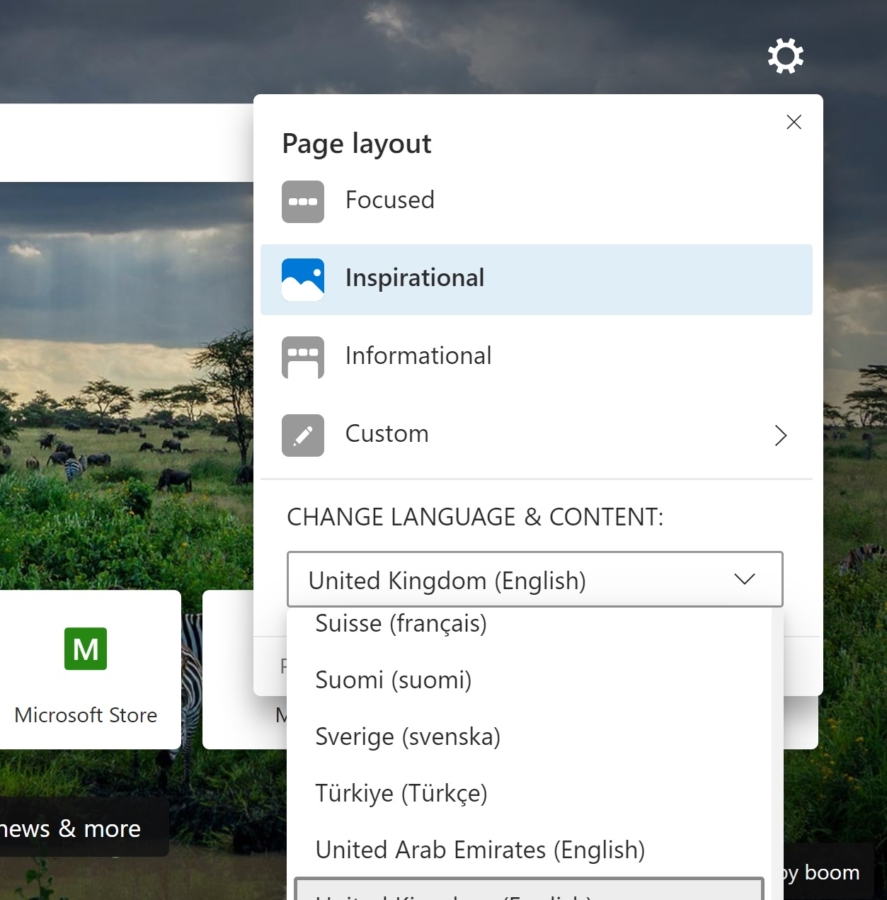Select the Inspirational layout label

point(415,278)
